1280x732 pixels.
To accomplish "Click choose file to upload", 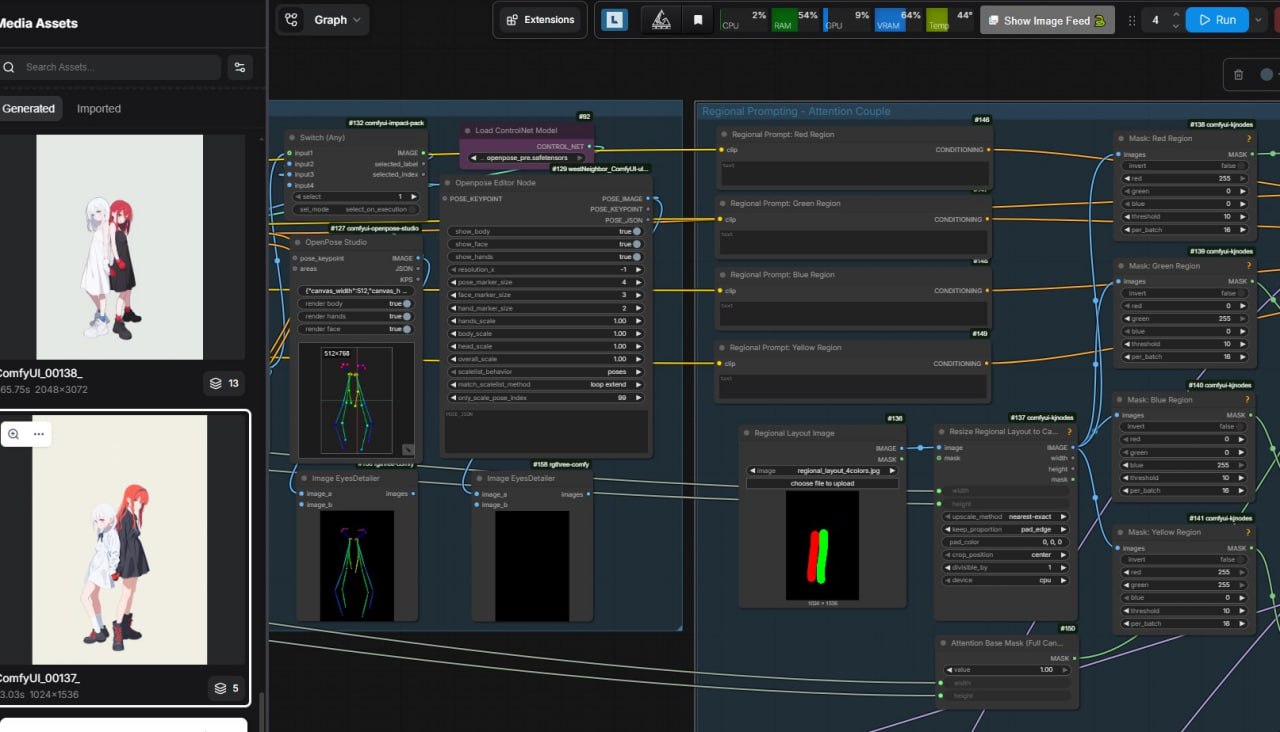I will [x=822, y=483].
